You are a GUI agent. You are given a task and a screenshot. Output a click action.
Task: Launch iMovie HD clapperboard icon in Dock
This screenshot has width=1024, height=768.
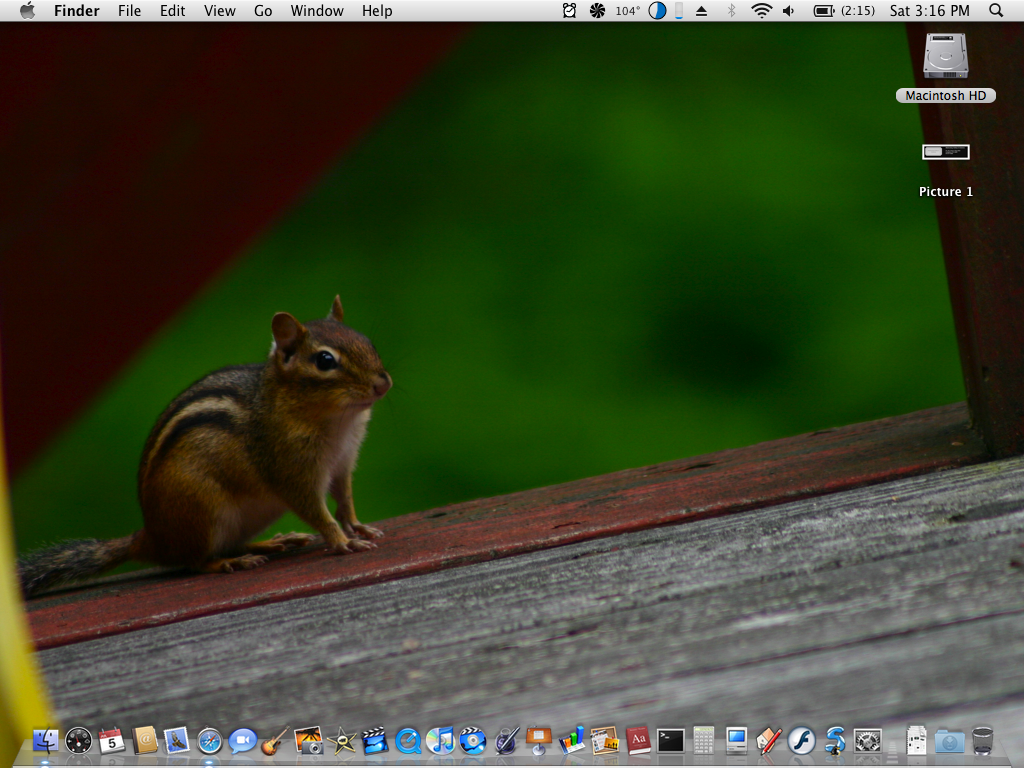[375, 741]
